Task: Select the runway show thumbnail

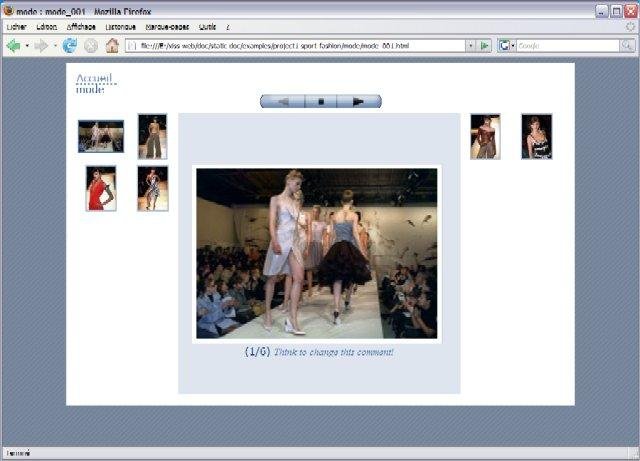Action: 101,136
